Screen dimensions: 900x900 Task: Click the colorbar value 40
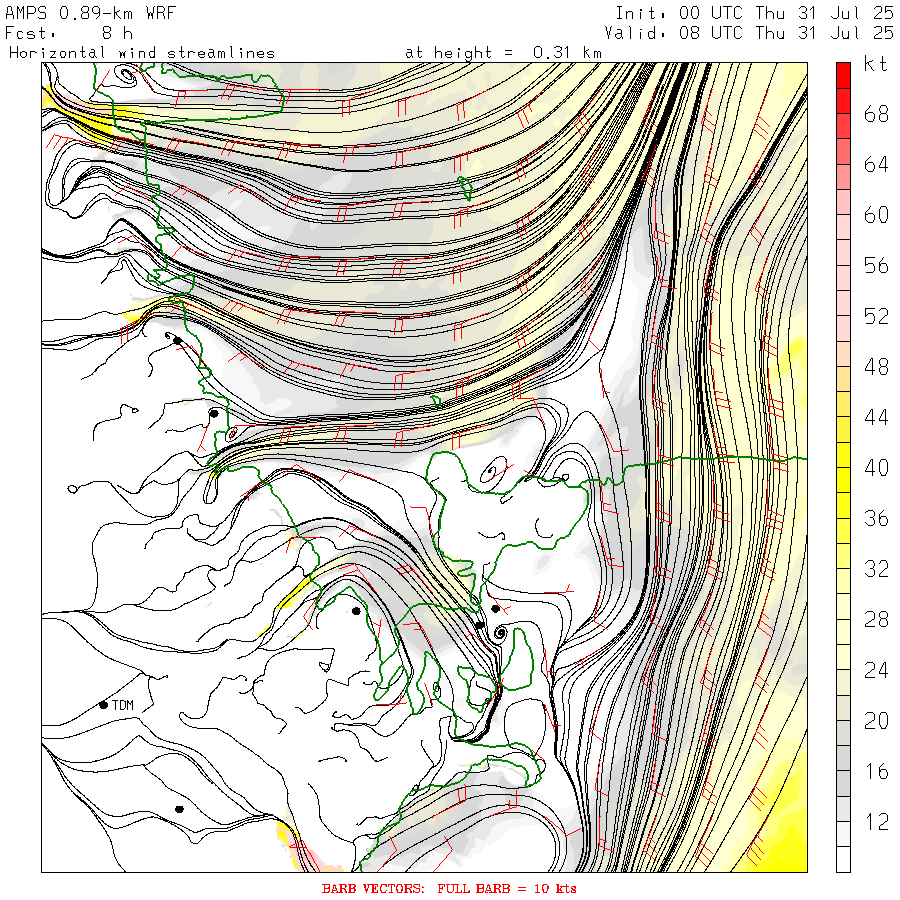click(x=876, y=468)
